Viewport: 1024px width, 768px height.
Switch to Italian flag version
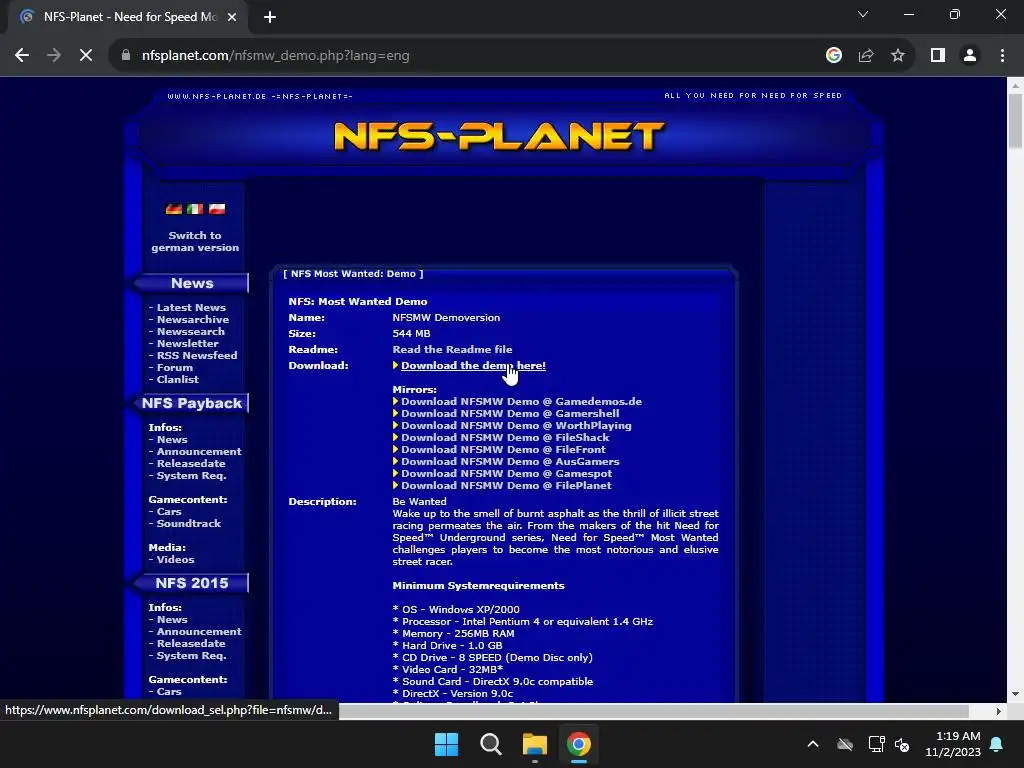click(x=195, y=209)
